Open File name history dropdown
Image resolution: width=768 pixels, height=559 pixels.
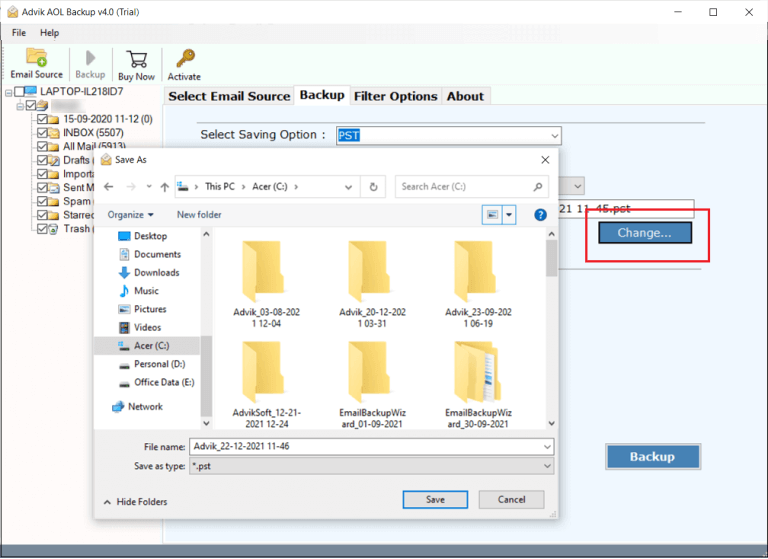click(x=547, y=447)
